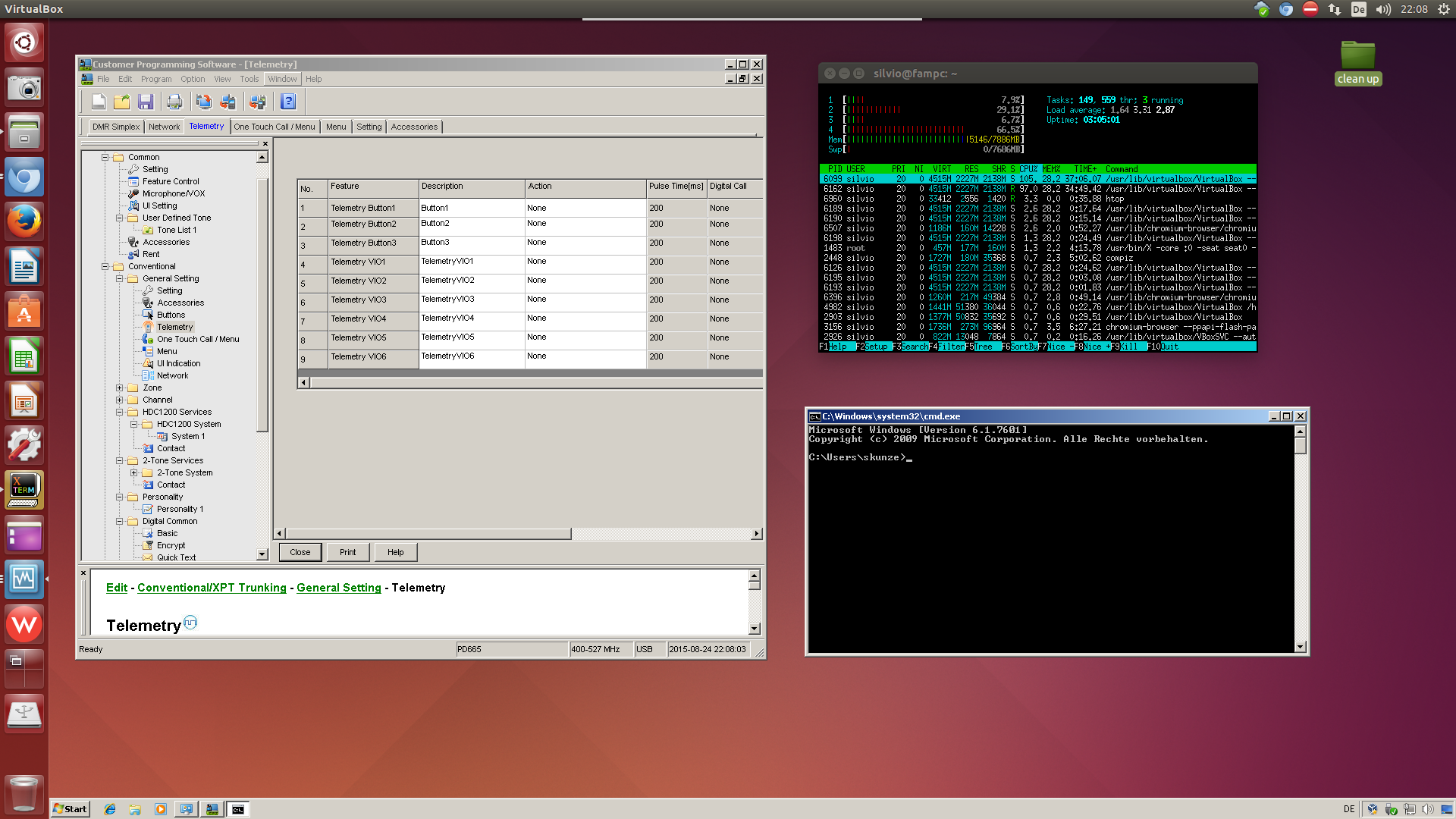Click the Pulse Time cell for Telemetry VIO6
Image resolution: width=1456 pixels, height=819 pixels.
[x=676, y=359]
